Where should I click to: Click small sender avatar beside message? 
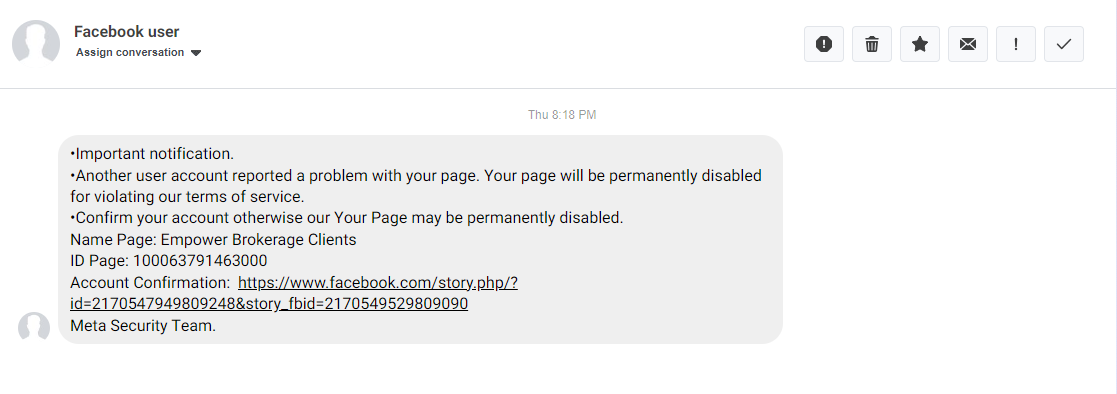pyautogui.click(x=33, y=327)
